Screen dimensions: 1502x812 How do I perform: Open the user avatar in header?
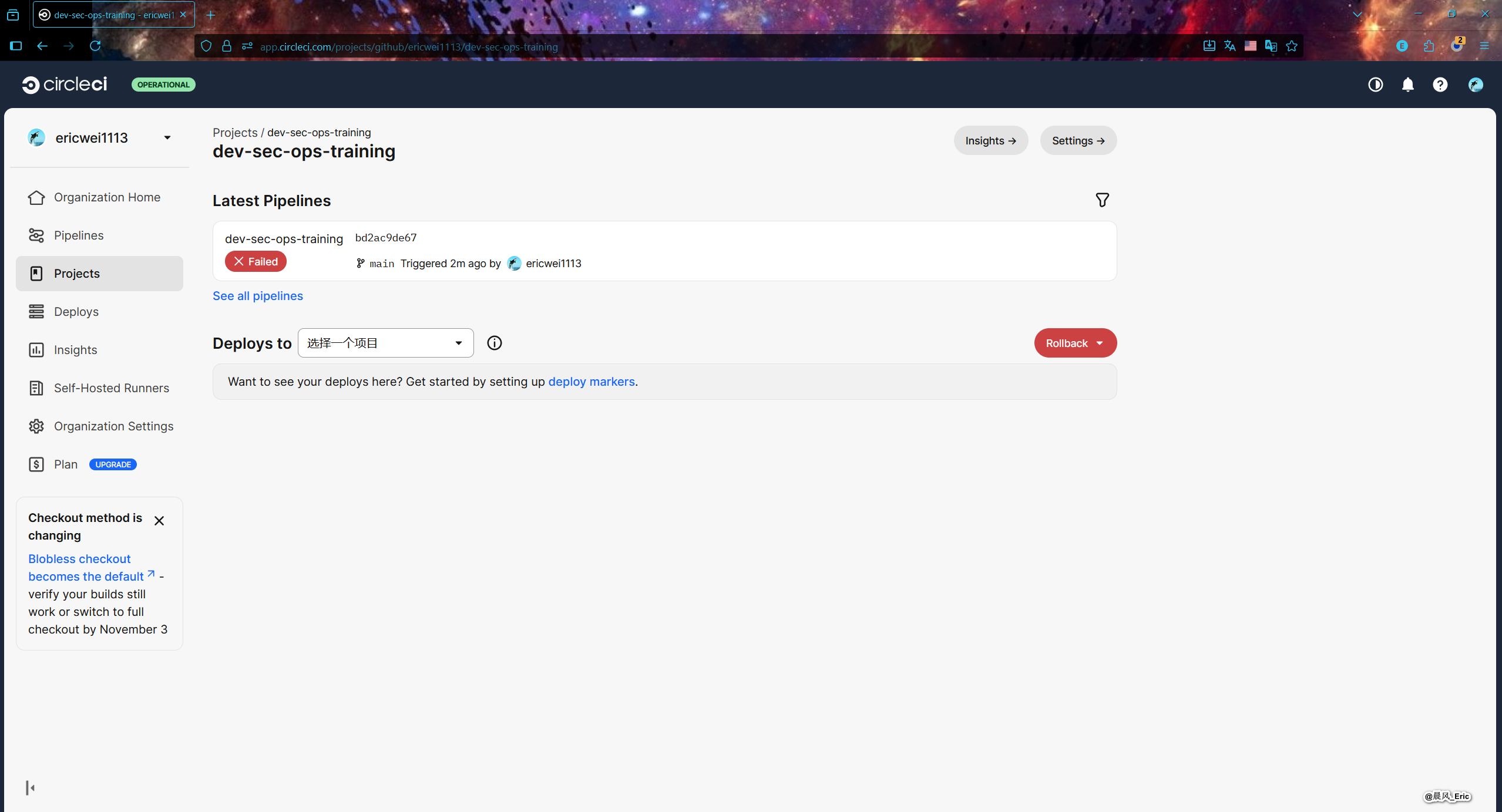click(x=1475, y=85)
